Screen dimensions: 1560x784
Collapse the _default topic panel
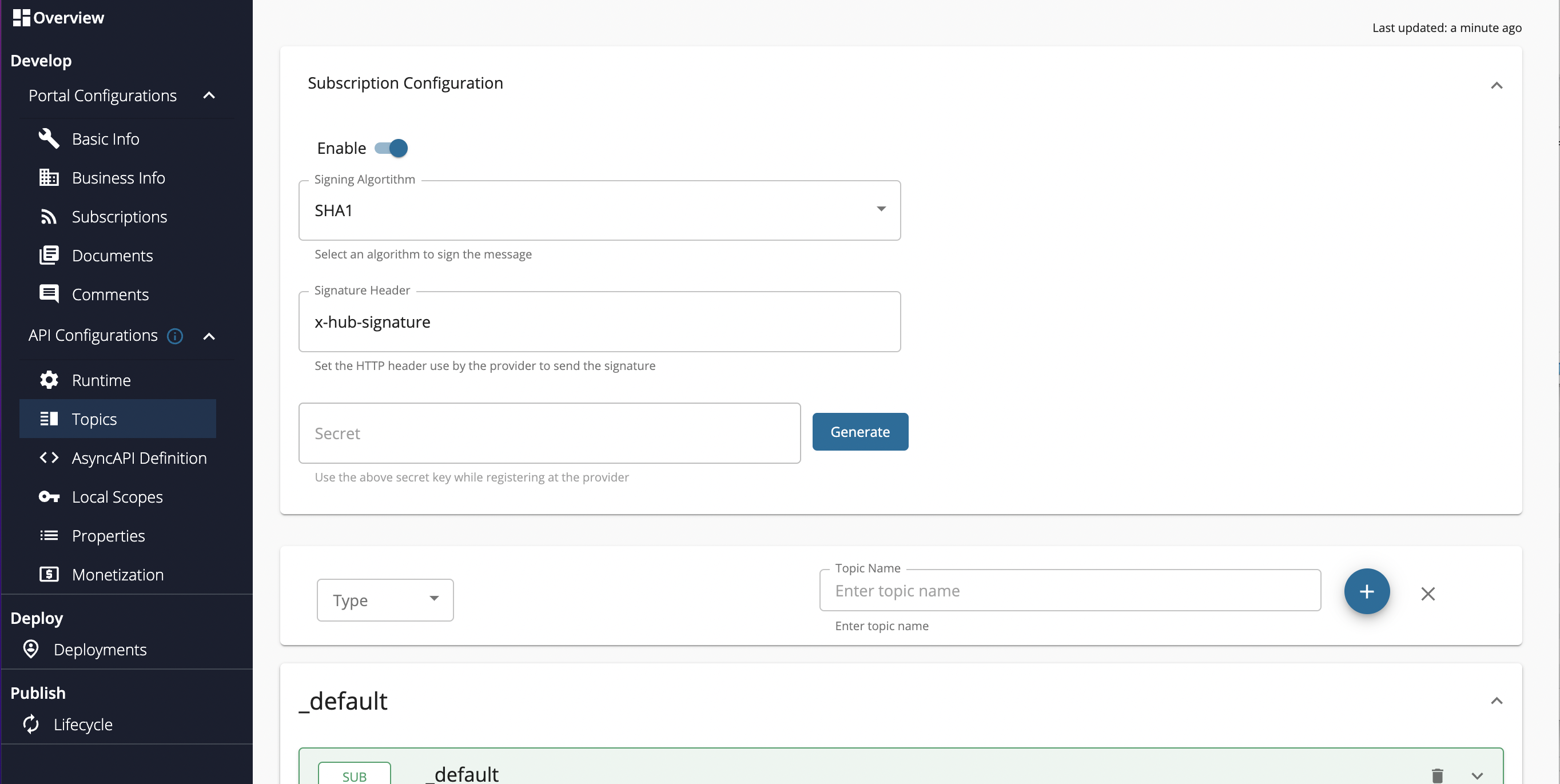point(1497,701)
